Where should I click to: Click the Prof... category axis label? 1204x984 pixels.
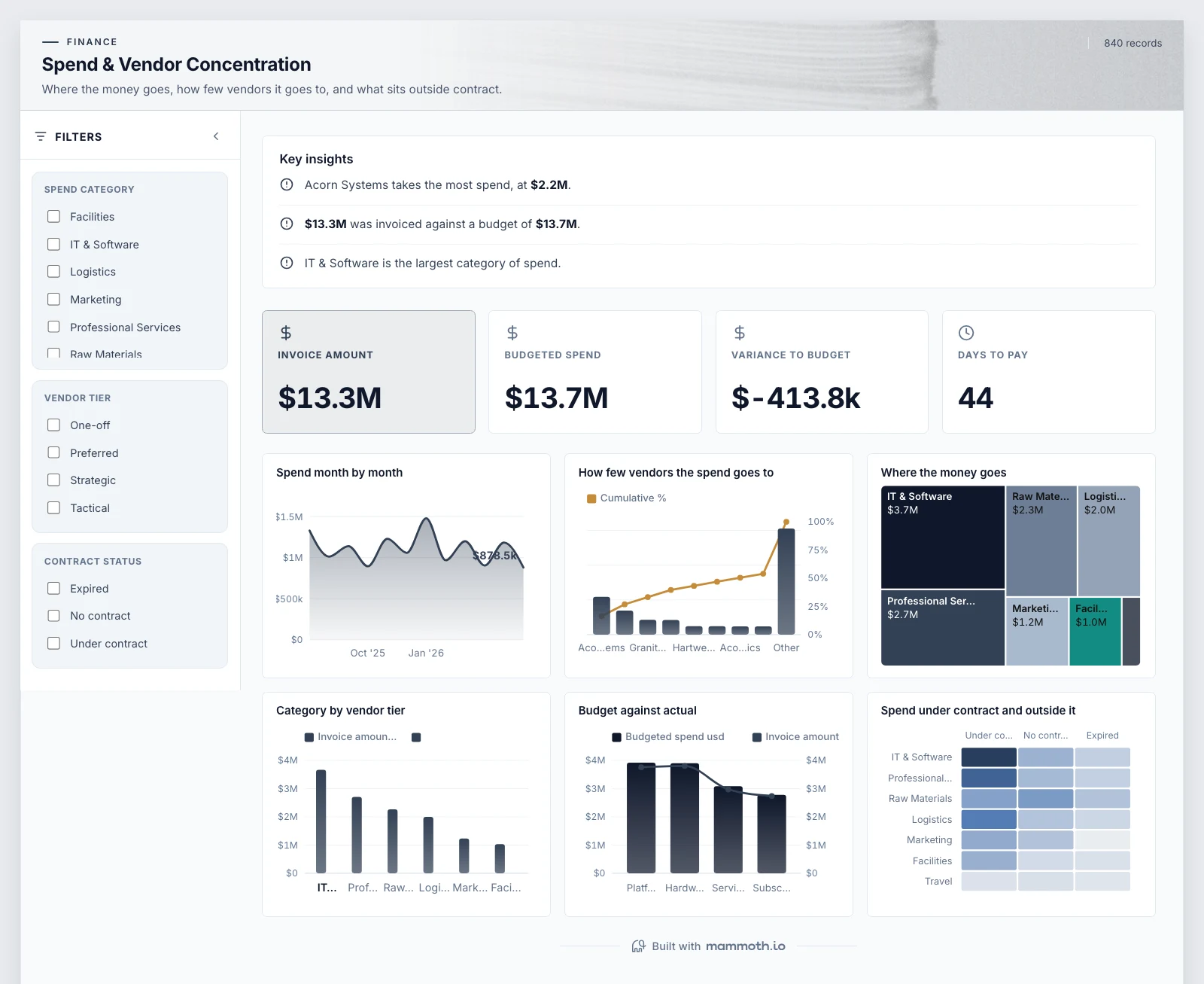click(x=363, y=888)
